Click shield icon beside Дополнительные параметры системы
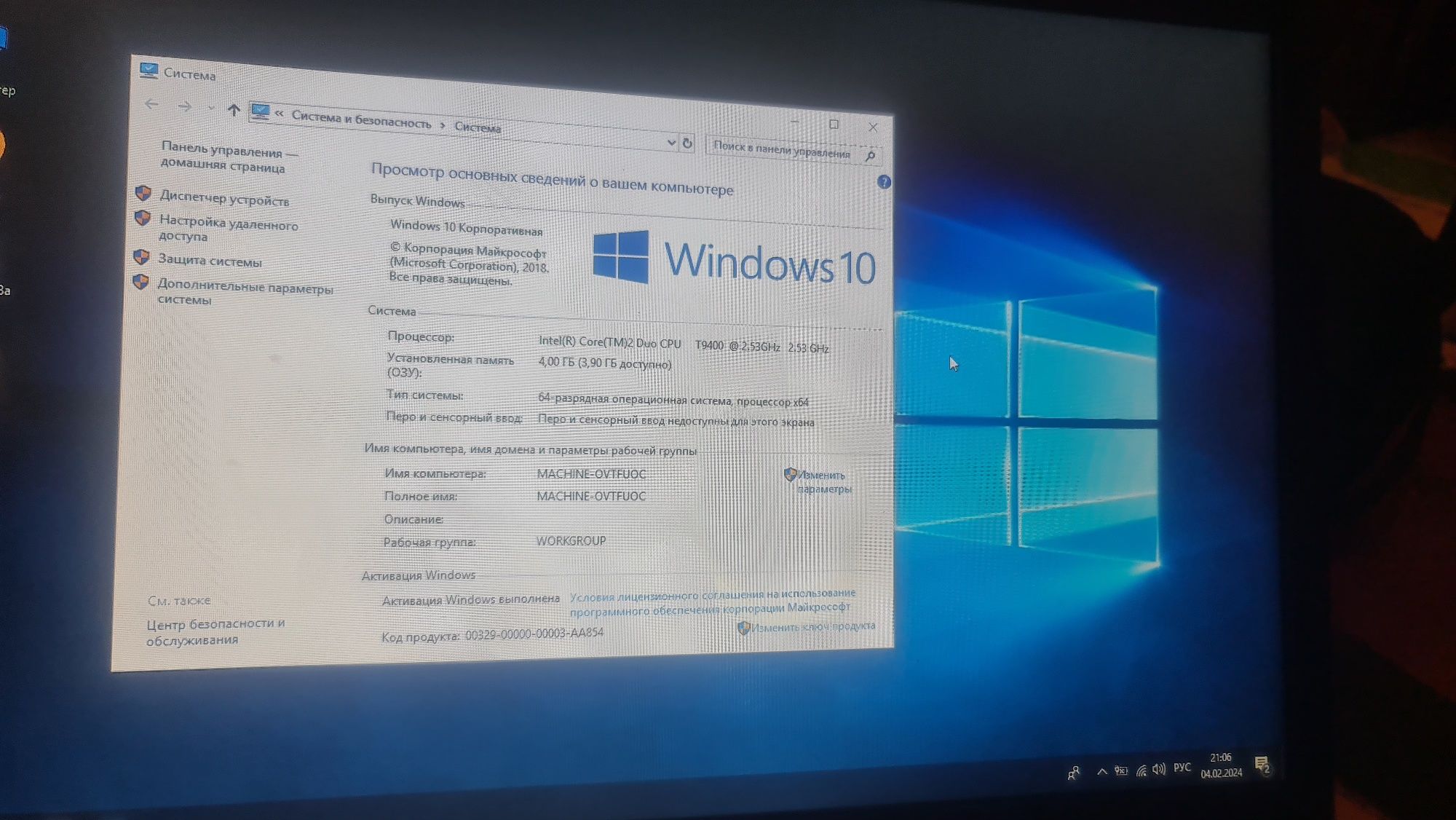This screenshot has height=820, width=1456. coord(141,282)
